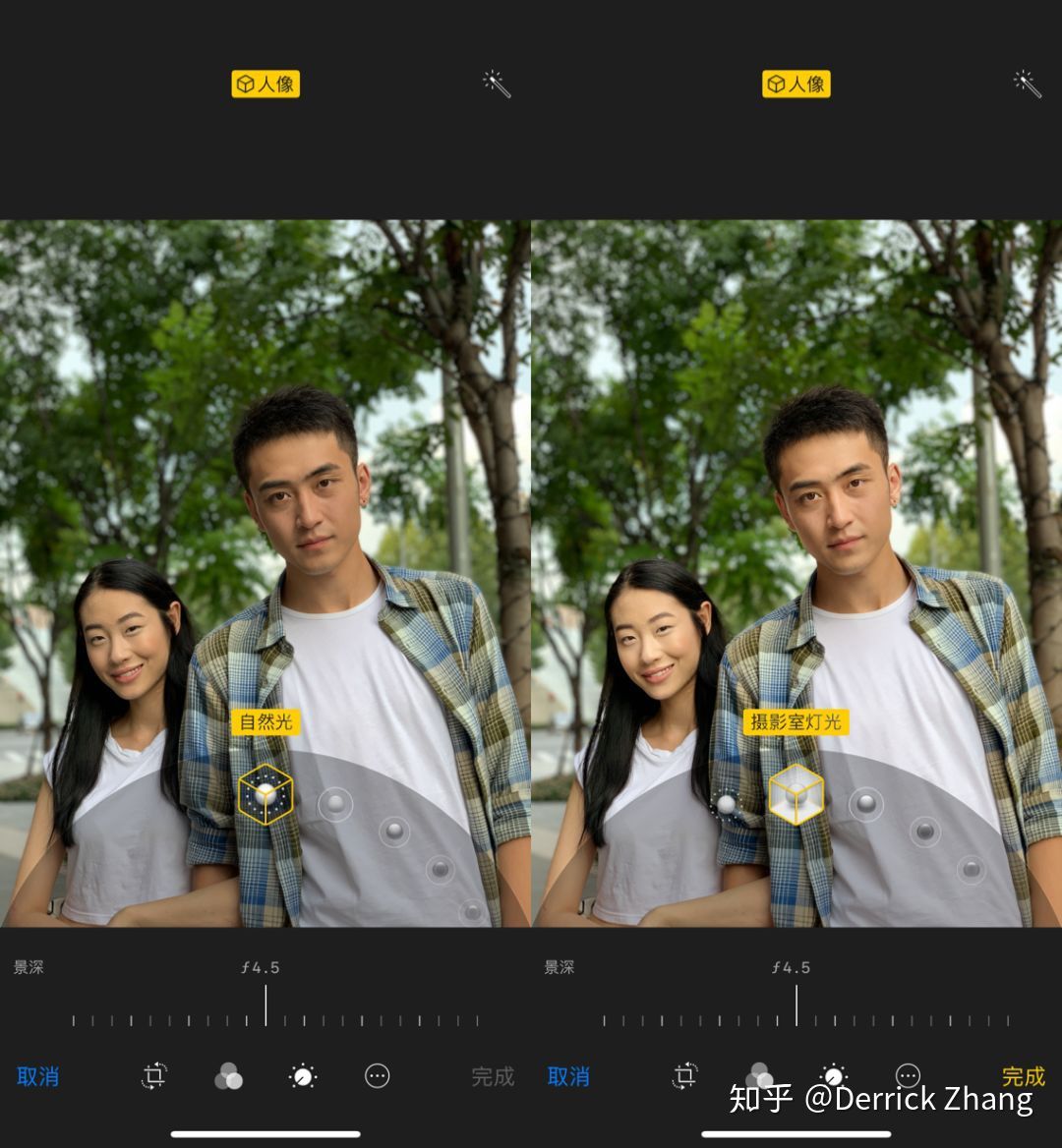Select the studio light cube on right screen
The width and height of the screenshot is (1062, 1148).
tap(796, 794)
